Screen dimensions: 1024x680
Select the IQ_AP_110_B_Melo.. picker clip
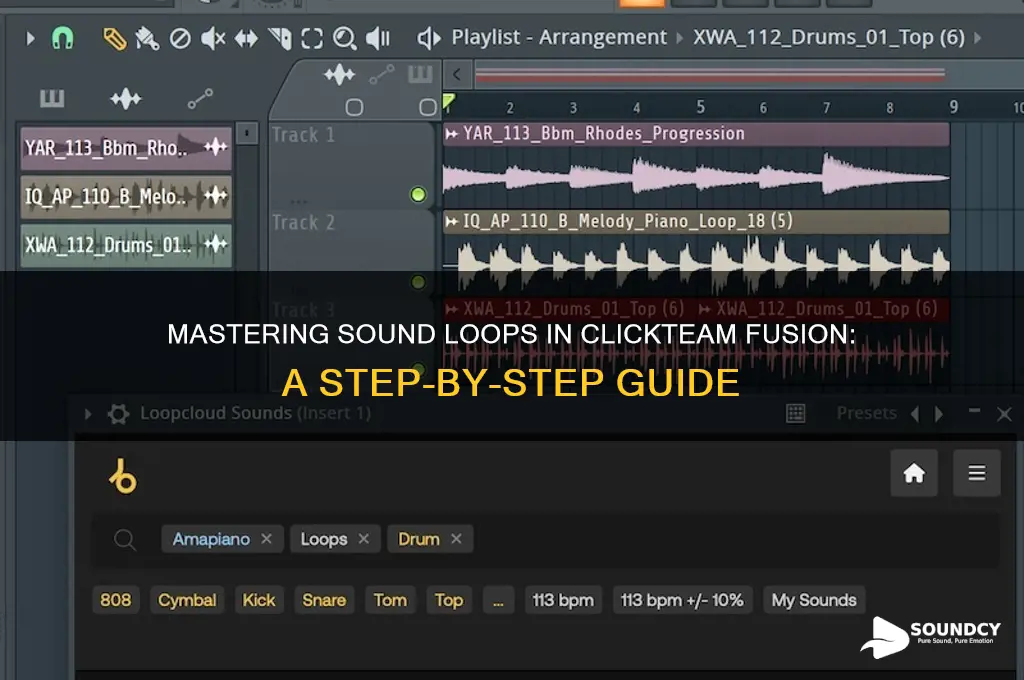coord(126,197)
